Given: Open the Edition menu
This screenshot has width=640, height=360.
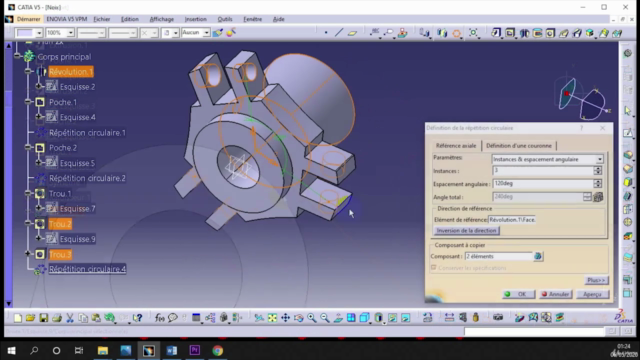Looking at the screenshot, I should [130, 19].
